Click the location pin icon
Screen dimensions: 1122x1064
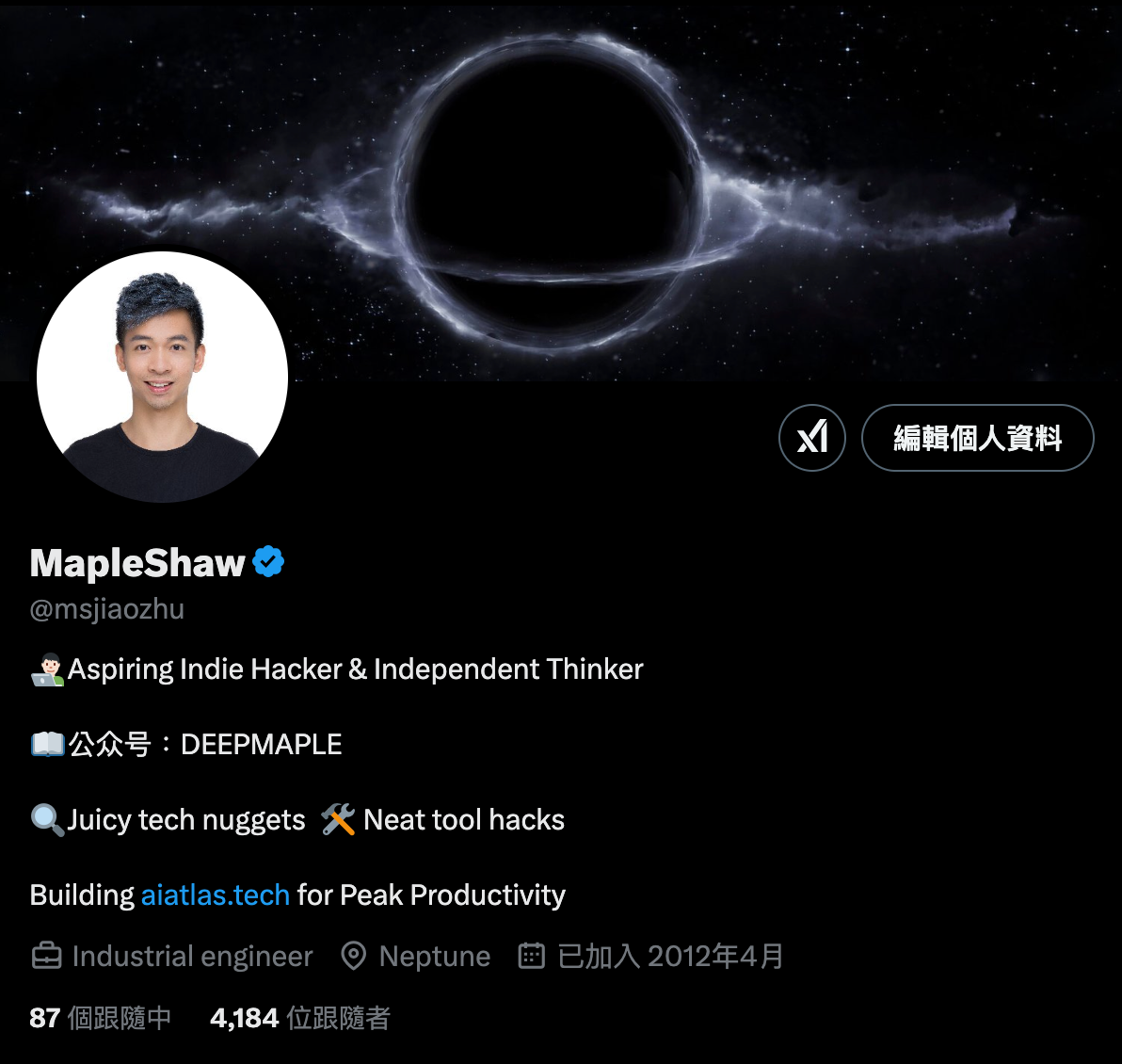354,956
